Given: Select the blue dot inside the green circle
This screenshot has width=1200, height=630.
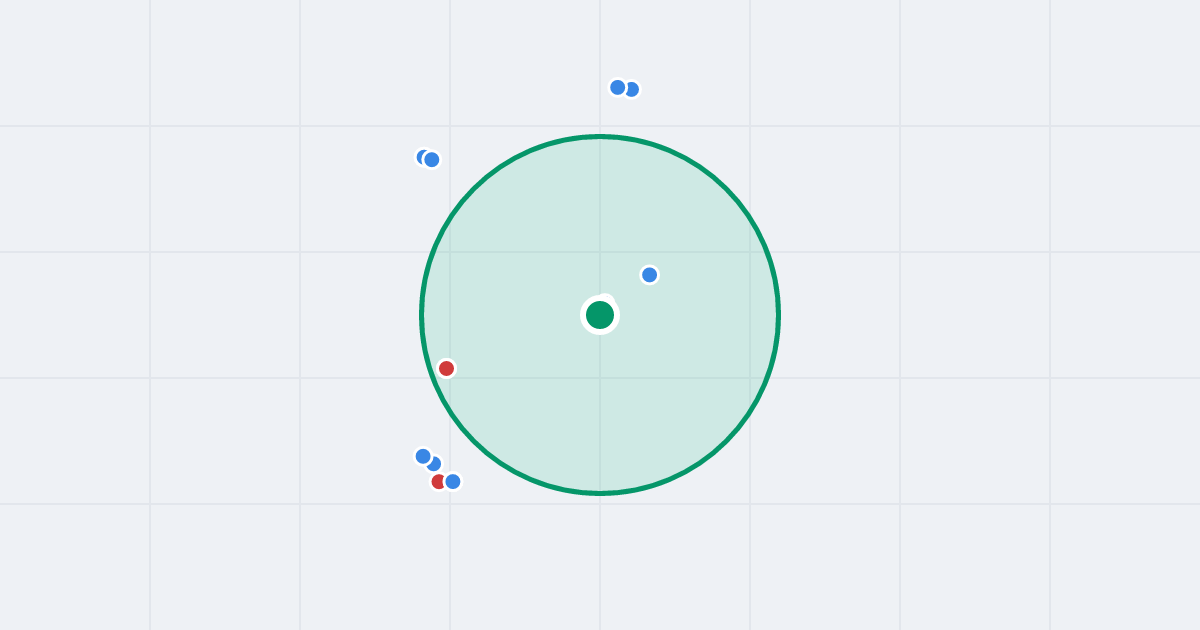Looking at the screenshot, I should (x=649, y=274).
